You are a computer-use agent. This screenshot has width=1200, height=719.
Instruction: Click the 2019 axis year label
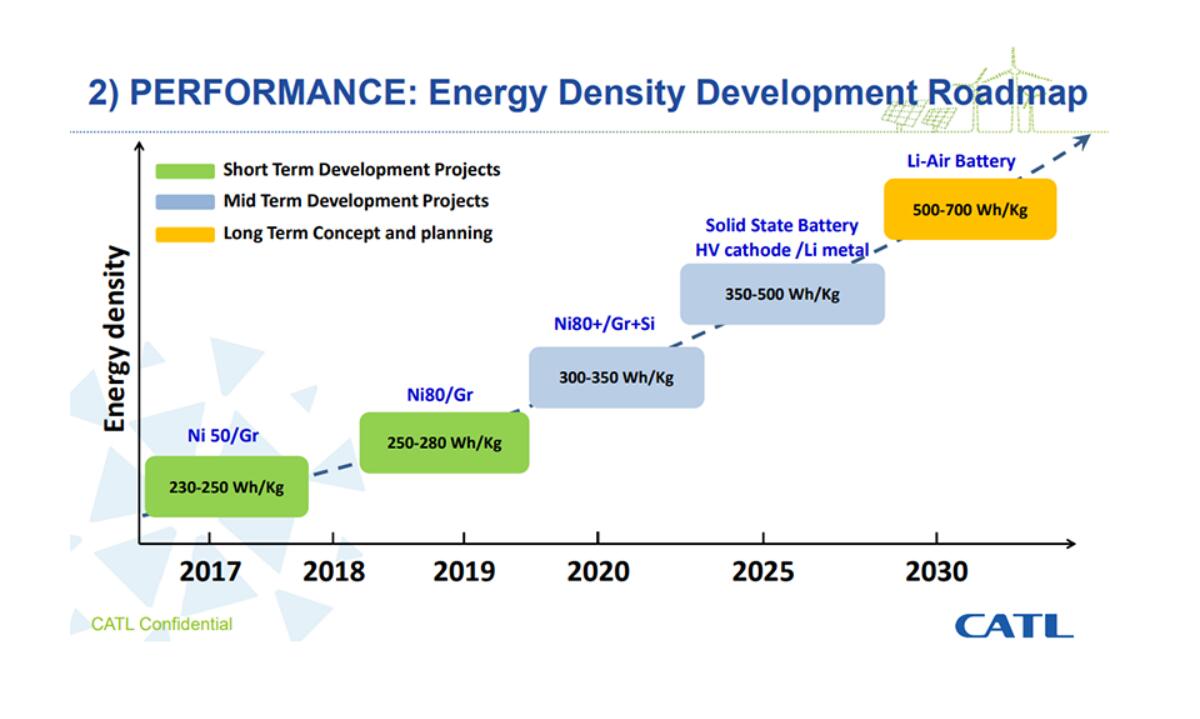pyautogui.click(x=463, y=572)
